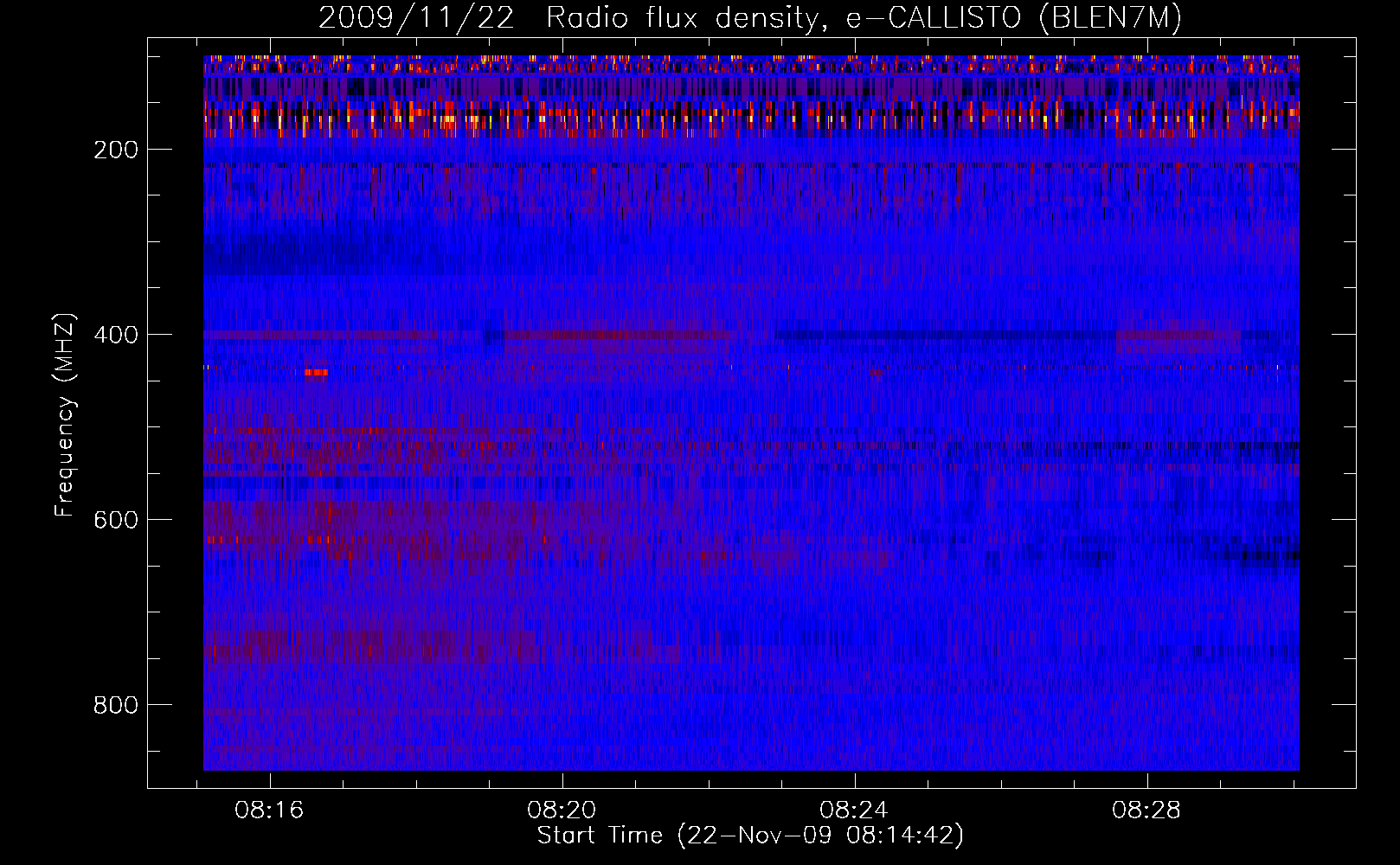Viewport: 1400px width, 865px height.
Task: Click the 08:24 time tick label
Action: (x=854, y=811)
